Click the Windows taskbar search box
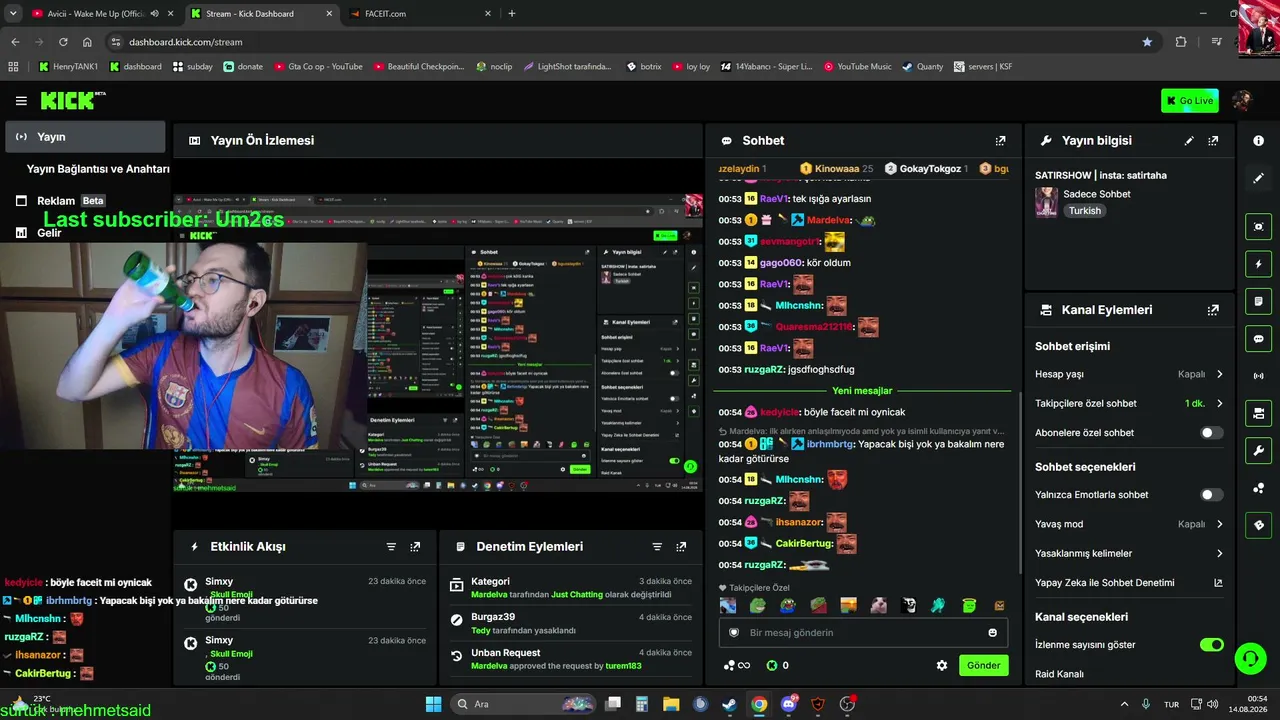The width and height of the screenshot is (1280, 720). [522, 704]
